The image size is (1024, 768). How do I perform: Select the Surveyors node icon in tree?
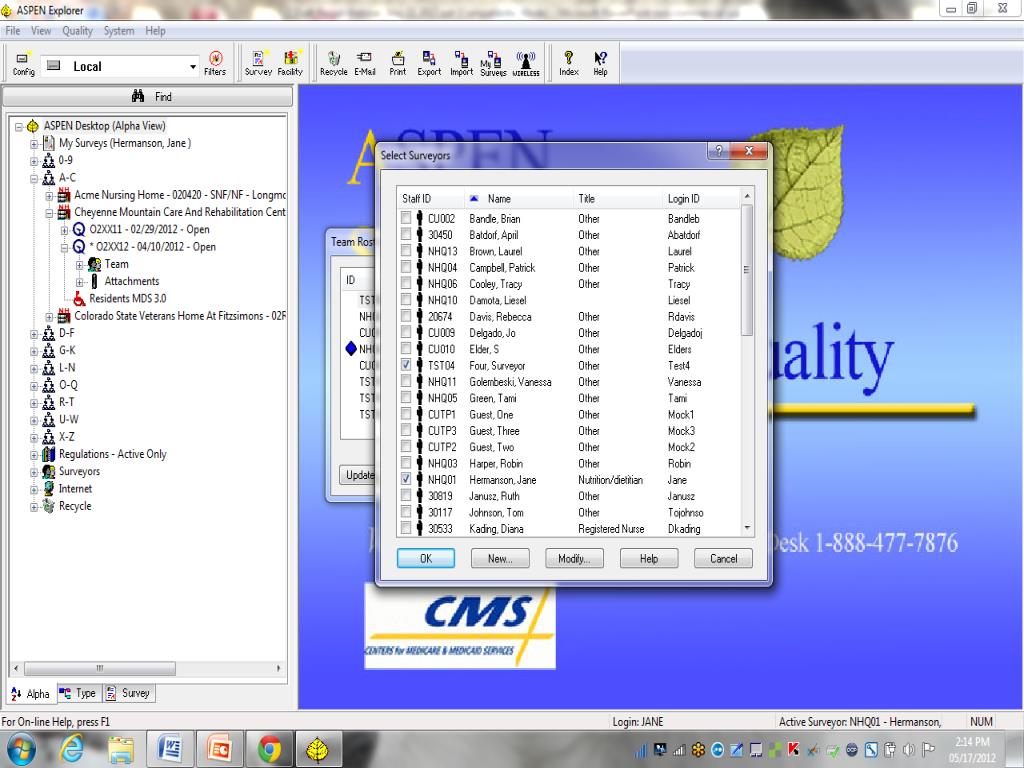(48, 472)
